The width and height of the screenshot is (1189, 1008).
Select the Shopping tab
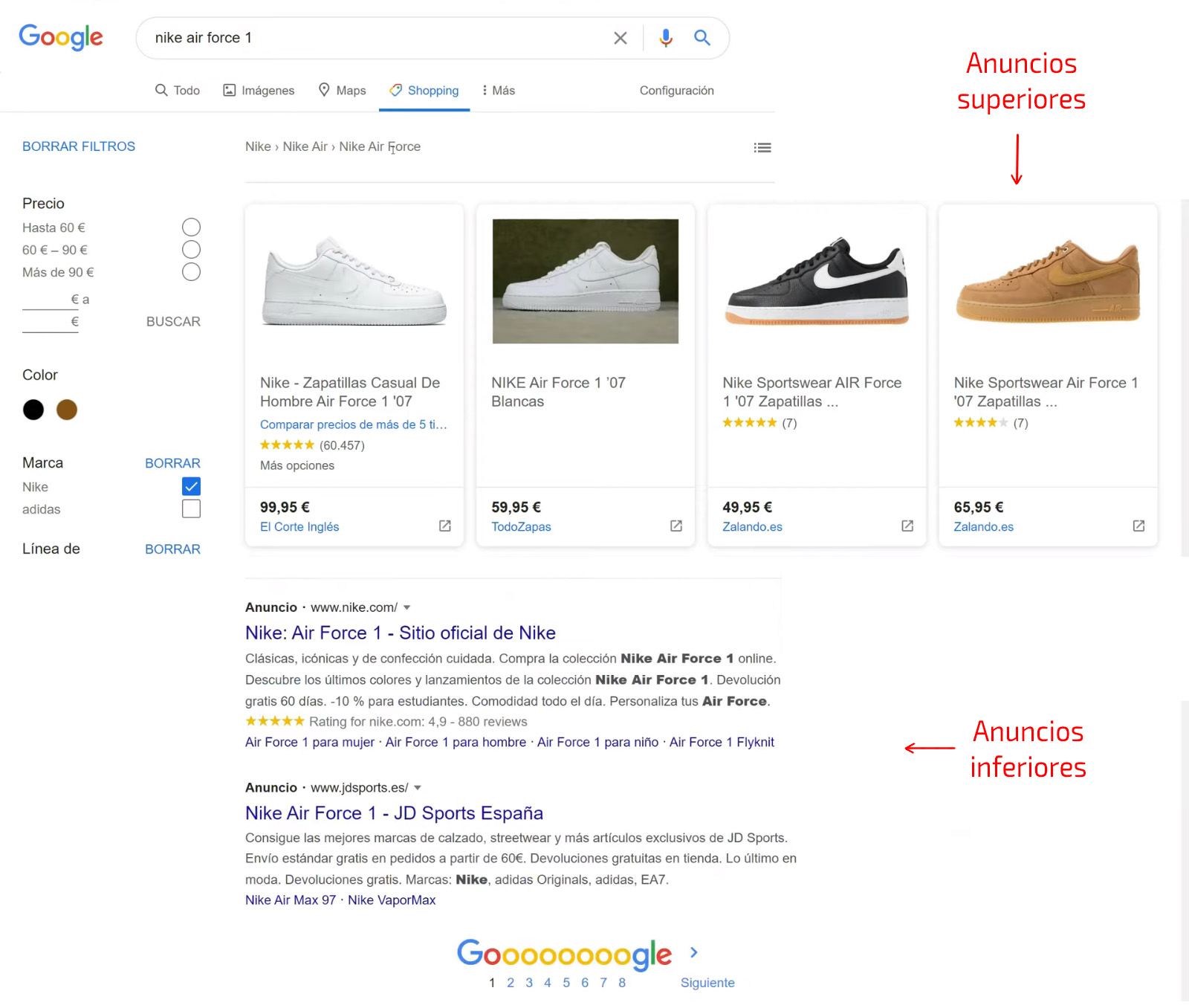424,90
